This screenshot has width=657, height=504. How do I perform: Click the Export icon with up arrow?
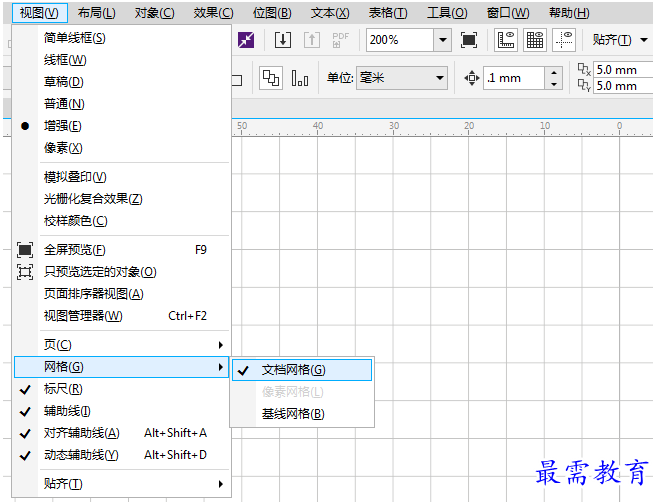312,40
